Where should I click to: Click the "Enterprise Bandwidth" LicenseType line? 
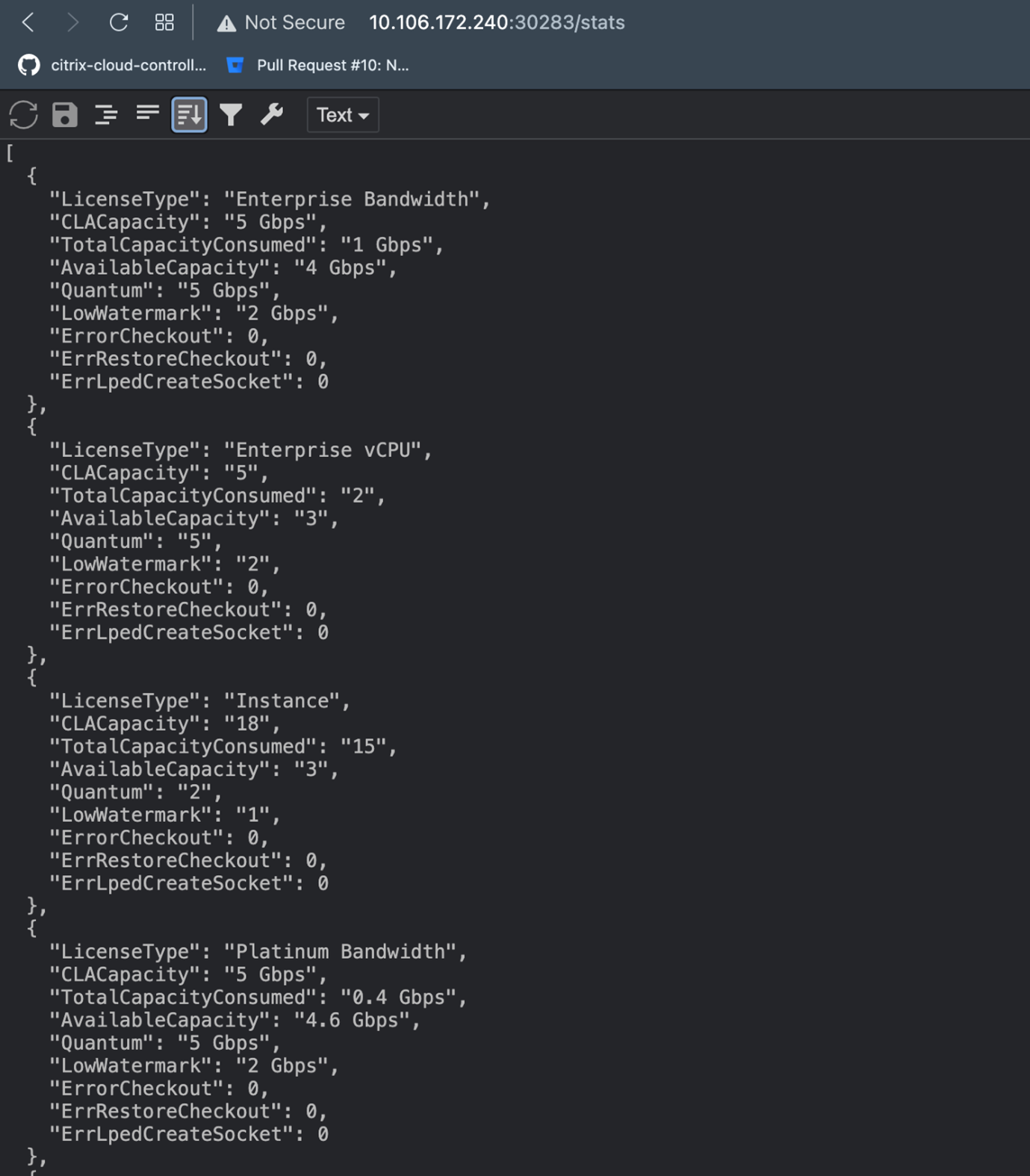tap(269, 199)
